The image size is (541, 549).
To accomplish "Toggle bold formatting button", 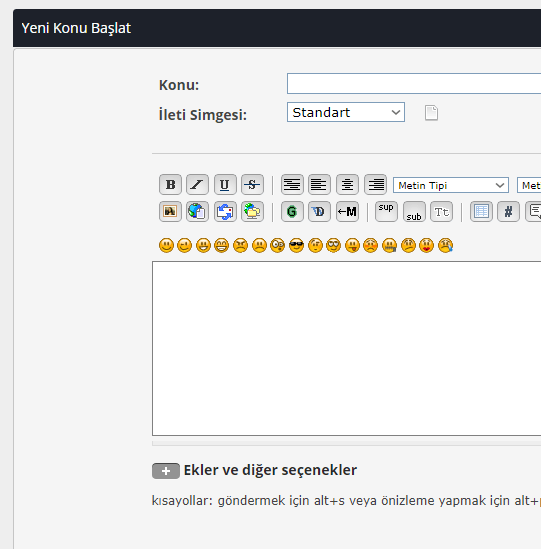I will click(x=170, y=184).
